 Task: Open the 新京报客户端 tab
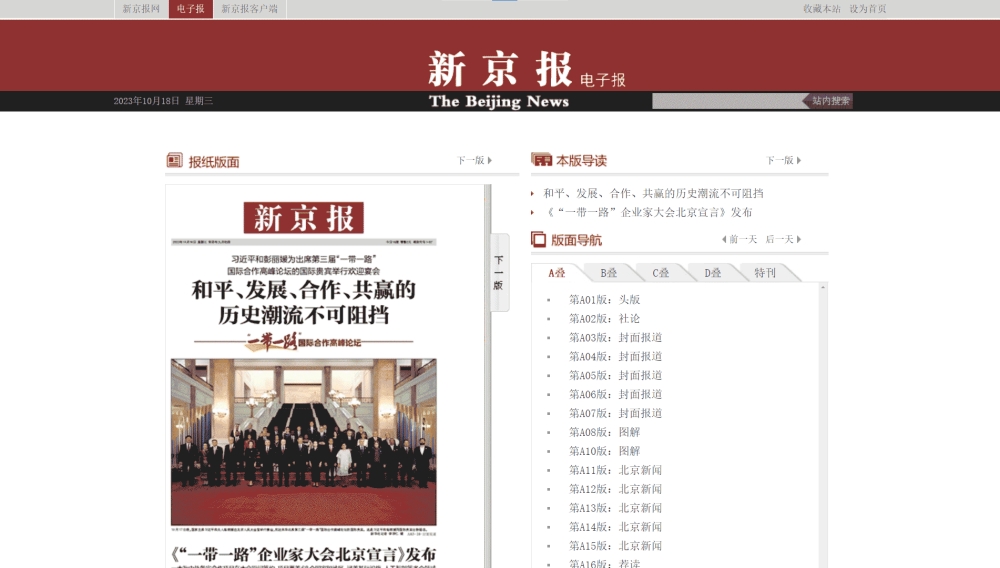click(249, 9)
